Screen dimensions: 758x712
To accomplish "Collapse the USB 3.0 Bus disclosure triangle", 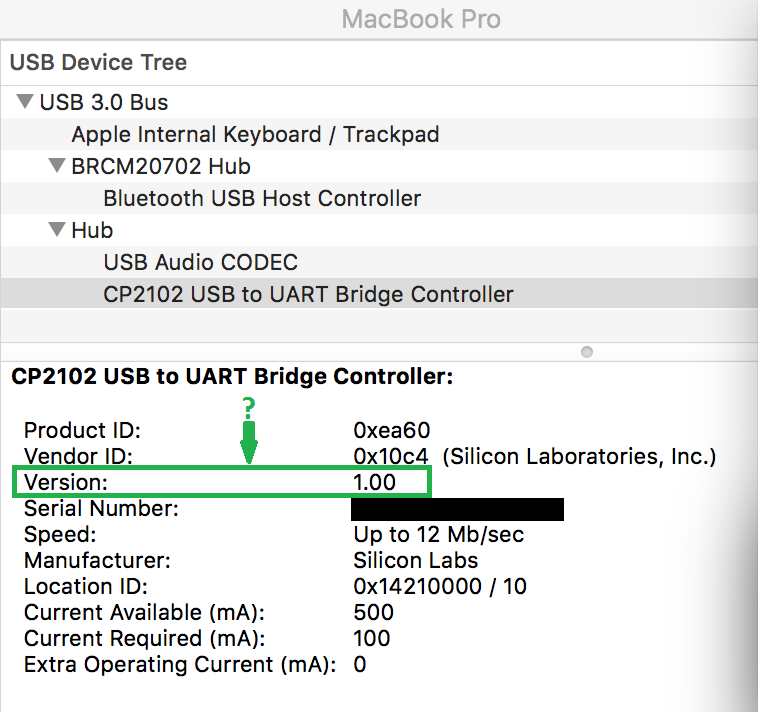I will click(24, 102).
